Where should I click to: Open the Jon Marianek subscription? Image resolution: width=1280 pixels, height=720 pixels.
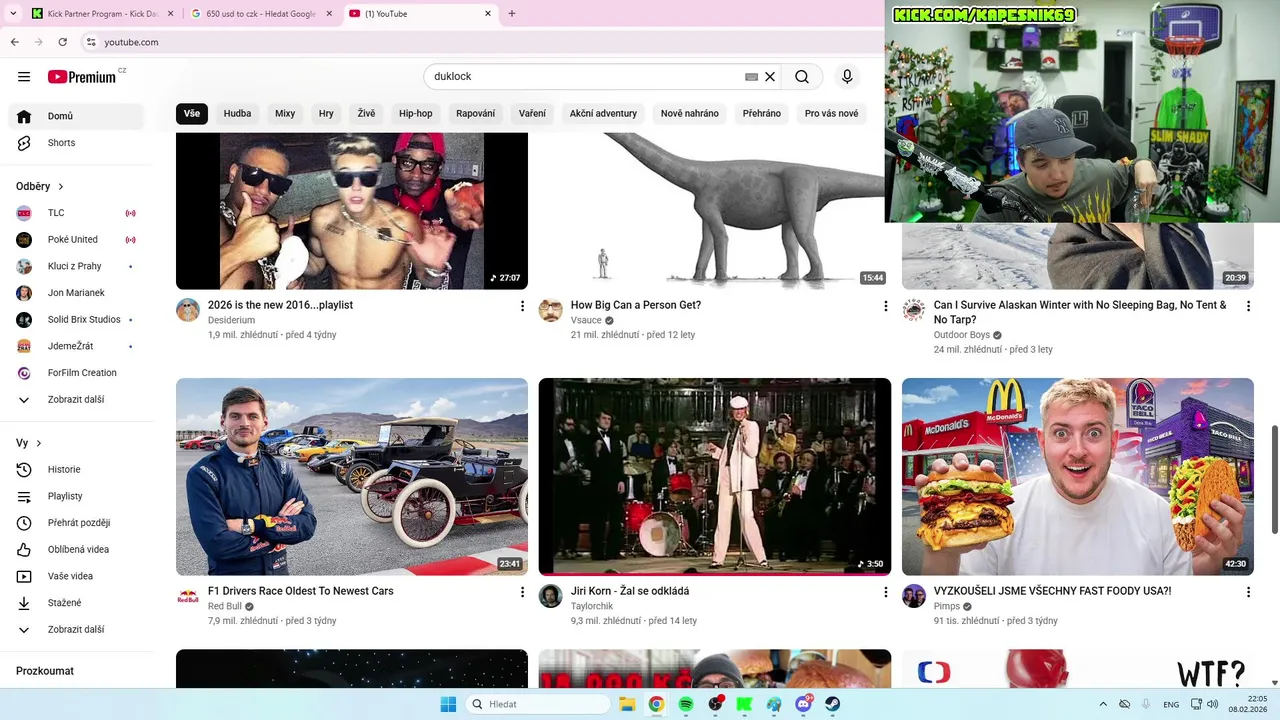(76, 293)
